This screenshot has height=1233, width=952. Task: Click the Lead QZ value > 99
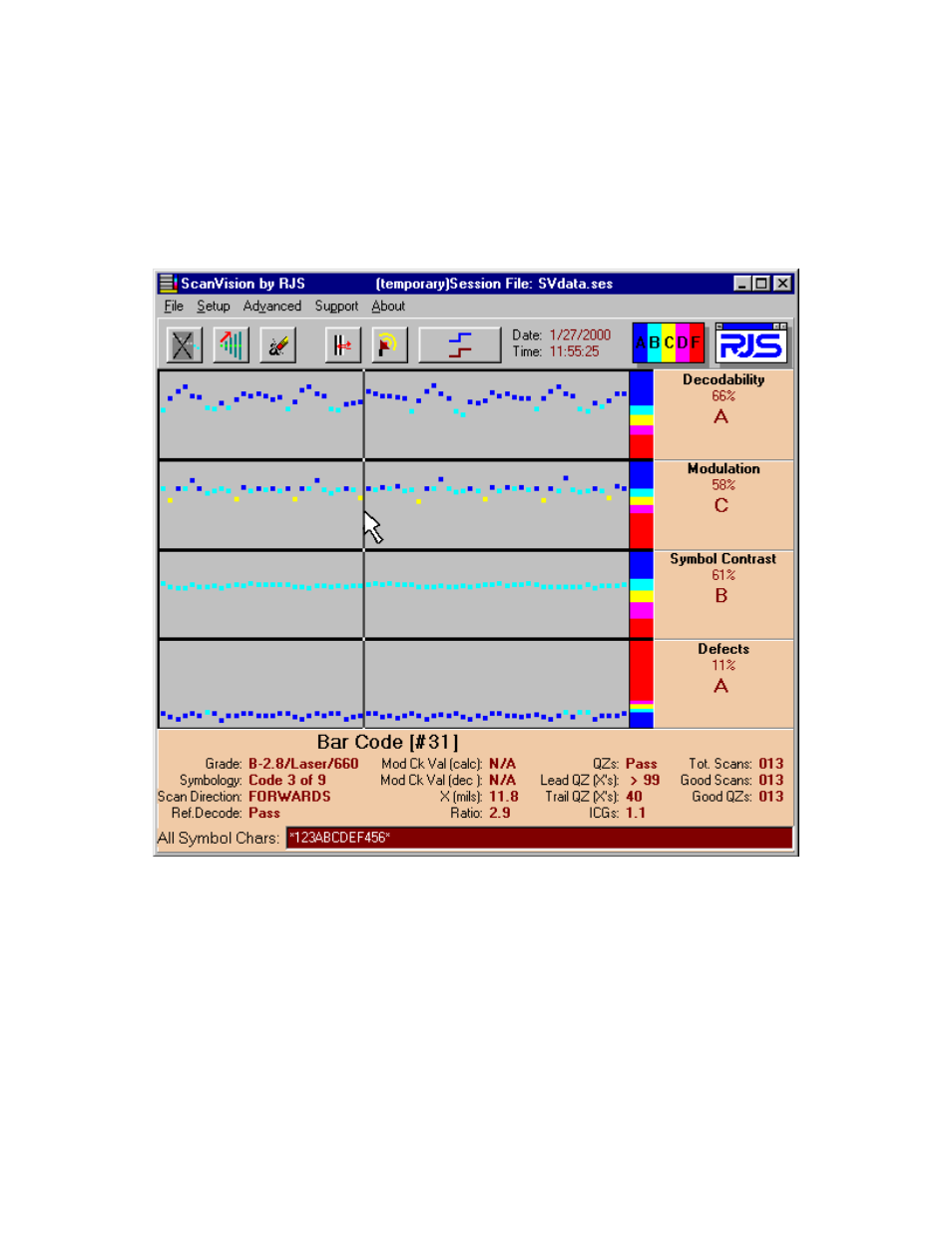(x=645, y=780)
